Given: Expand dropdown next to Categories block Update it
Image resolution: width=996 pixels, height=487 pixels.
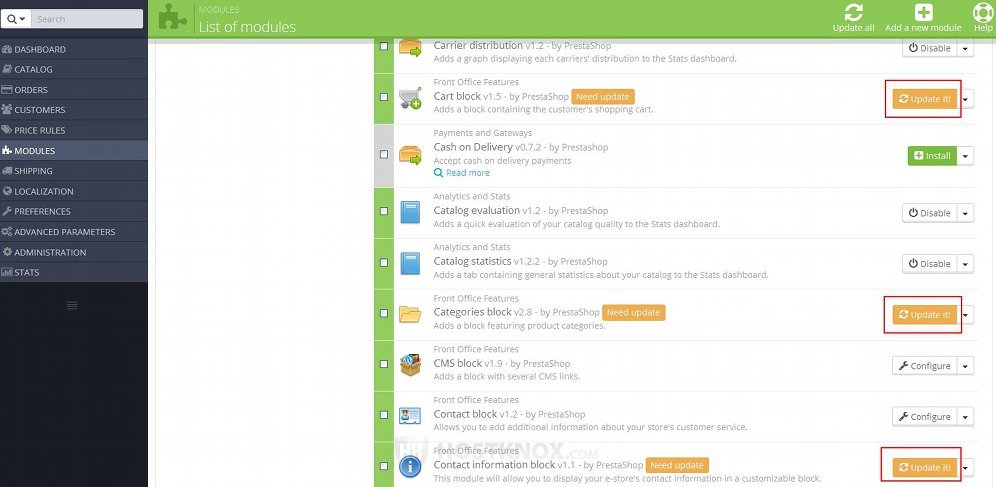Looking at the screenshot, I should click(x=966, y=315).
